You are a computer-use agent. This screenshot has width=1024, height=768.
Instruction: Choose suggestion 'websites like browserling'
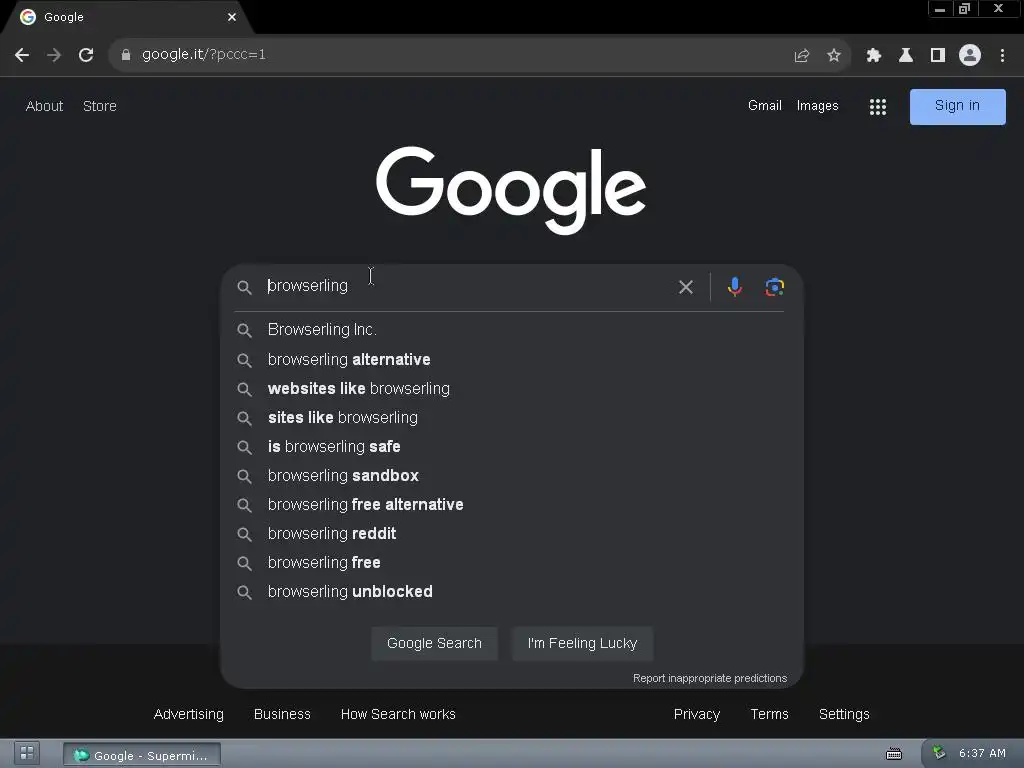pyautogui.click(x=511, y=389)
